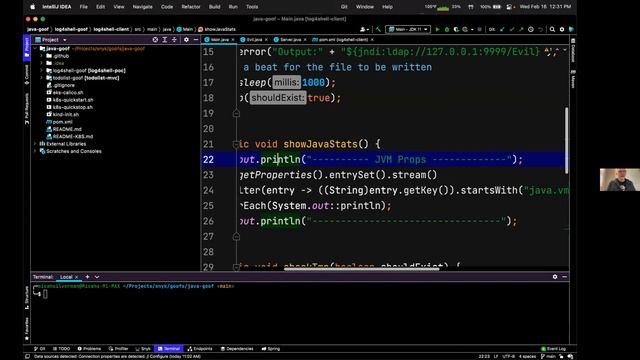Toggle the Commit tool window sidebar button

[27, 74]
